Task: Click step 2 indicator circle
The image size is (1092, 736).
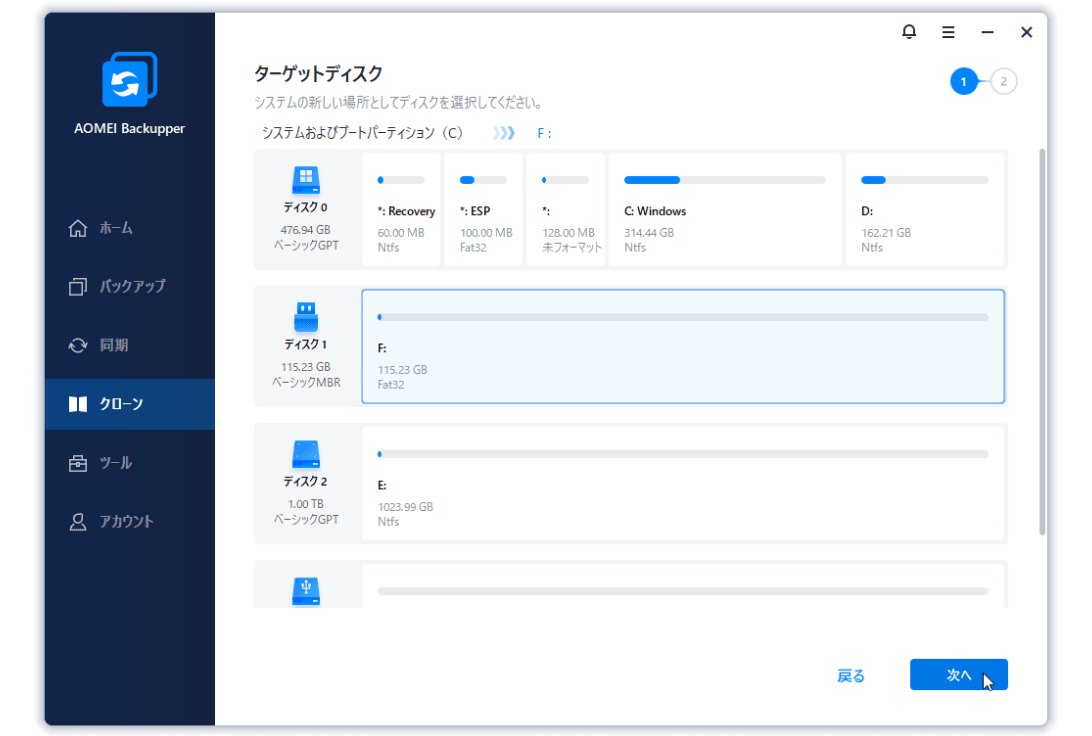Action: click(1004, 82)
